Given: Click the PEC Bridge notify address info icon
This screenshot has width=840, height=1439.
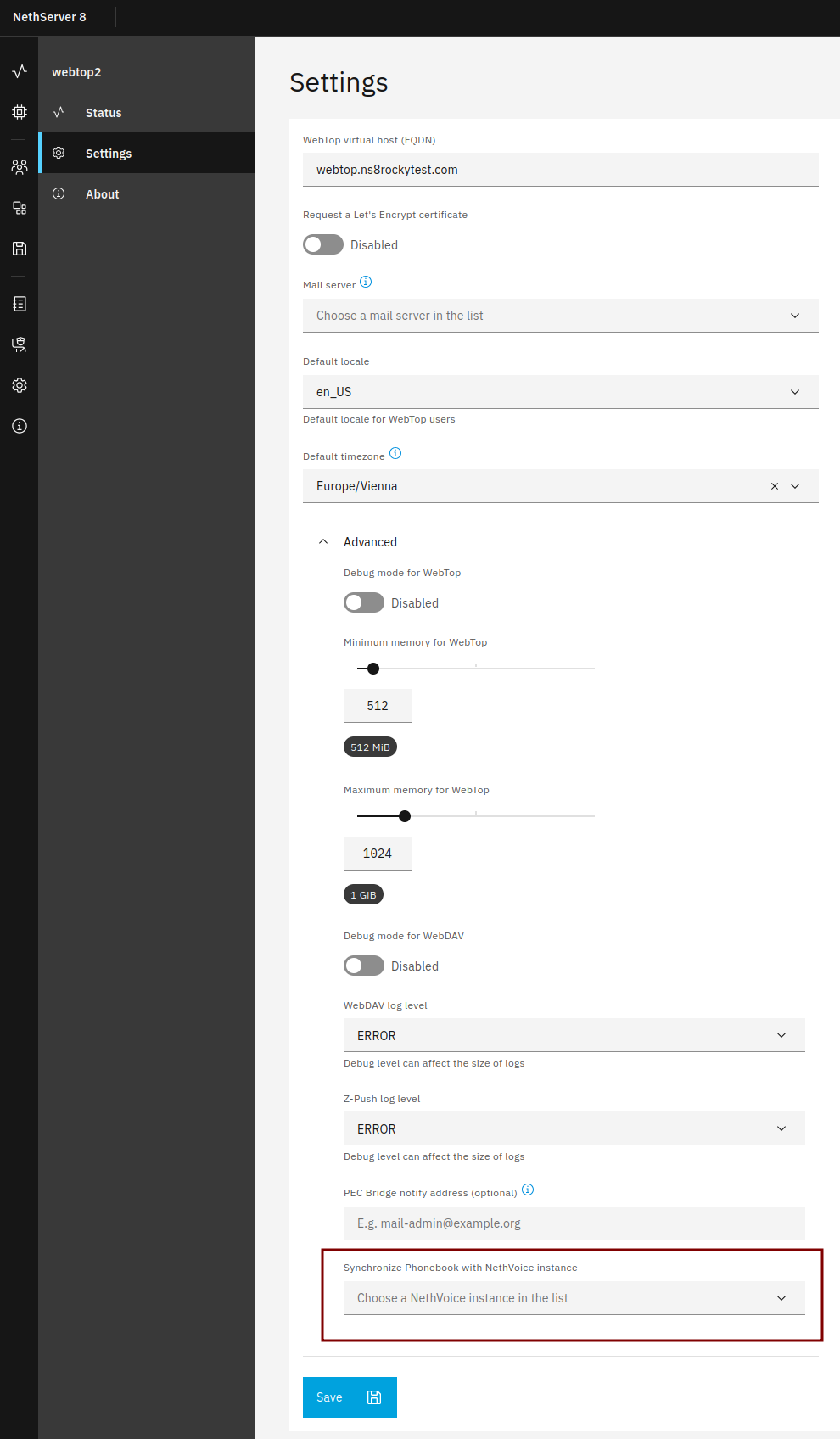Looking at the screenshot, I should [528, 1190].
